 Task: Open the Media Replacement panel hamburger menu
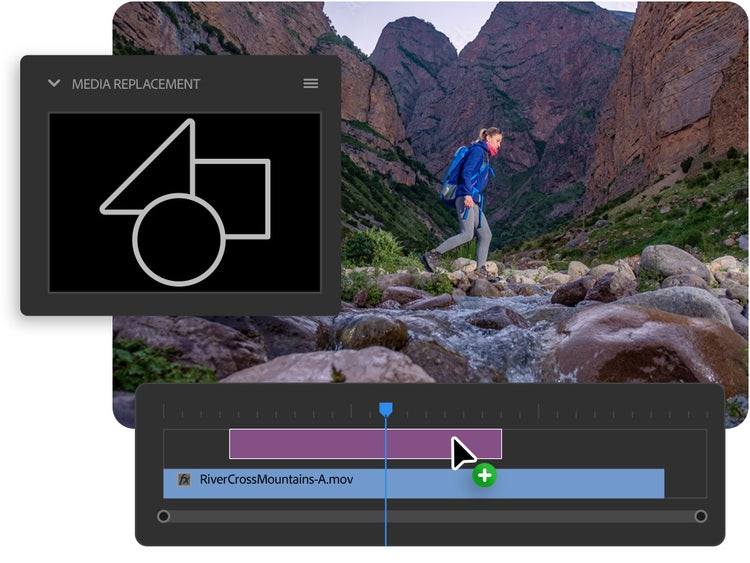tap(311, 83)
